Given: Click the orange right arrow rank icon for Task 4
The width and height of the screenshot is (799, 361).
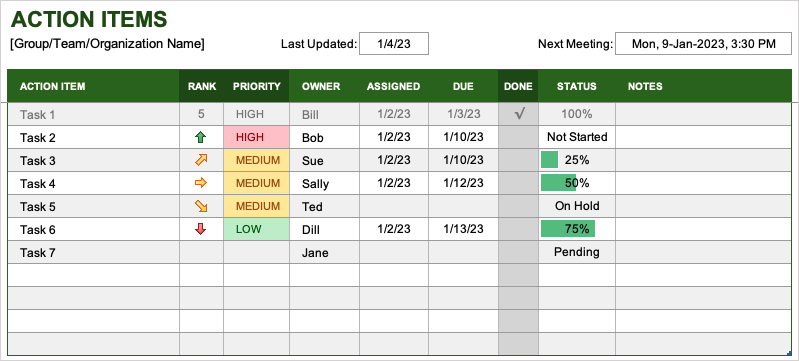Looking at the screenshot, I should [x=201, y=183].
